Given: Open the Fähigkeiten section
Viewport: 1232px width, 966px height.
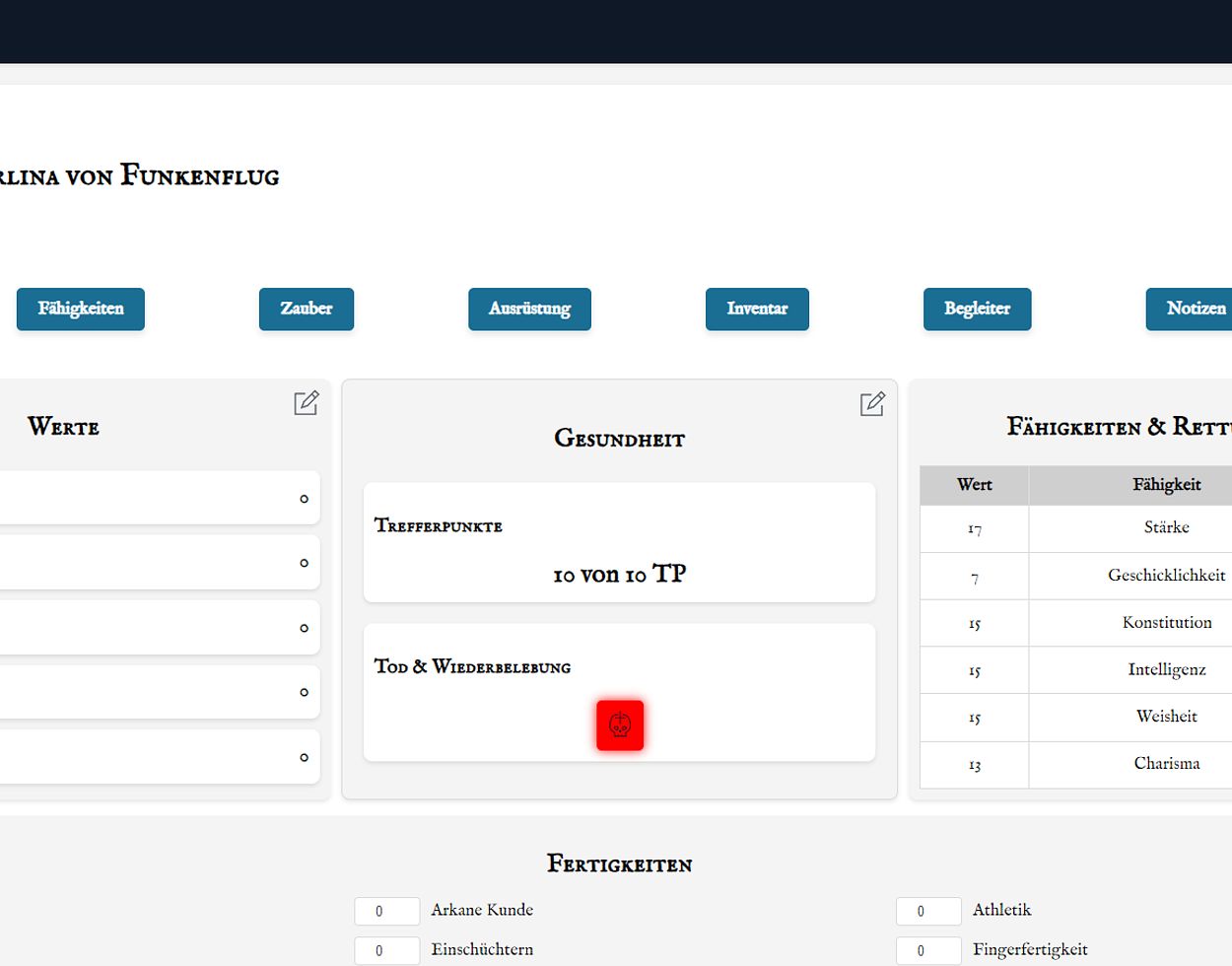Looking at the screenshot, I should pos(81,310).
